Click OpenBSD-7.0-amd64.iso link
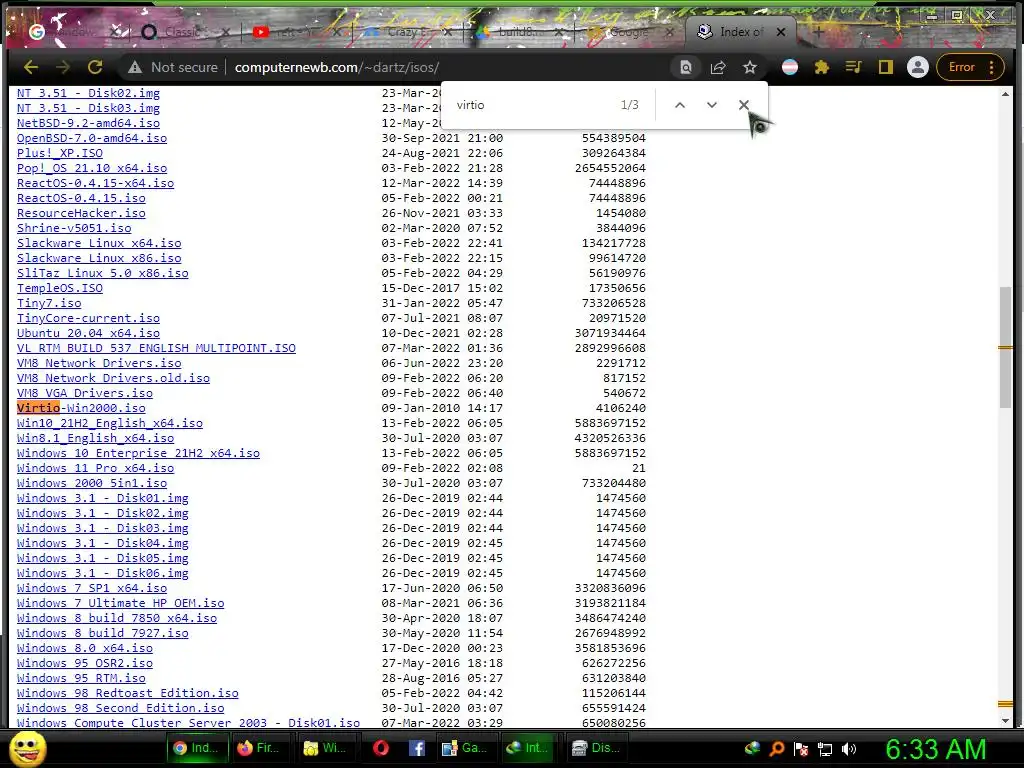Image resolution: width=1024 pixels, height=768 pixels. coord(92,138)
